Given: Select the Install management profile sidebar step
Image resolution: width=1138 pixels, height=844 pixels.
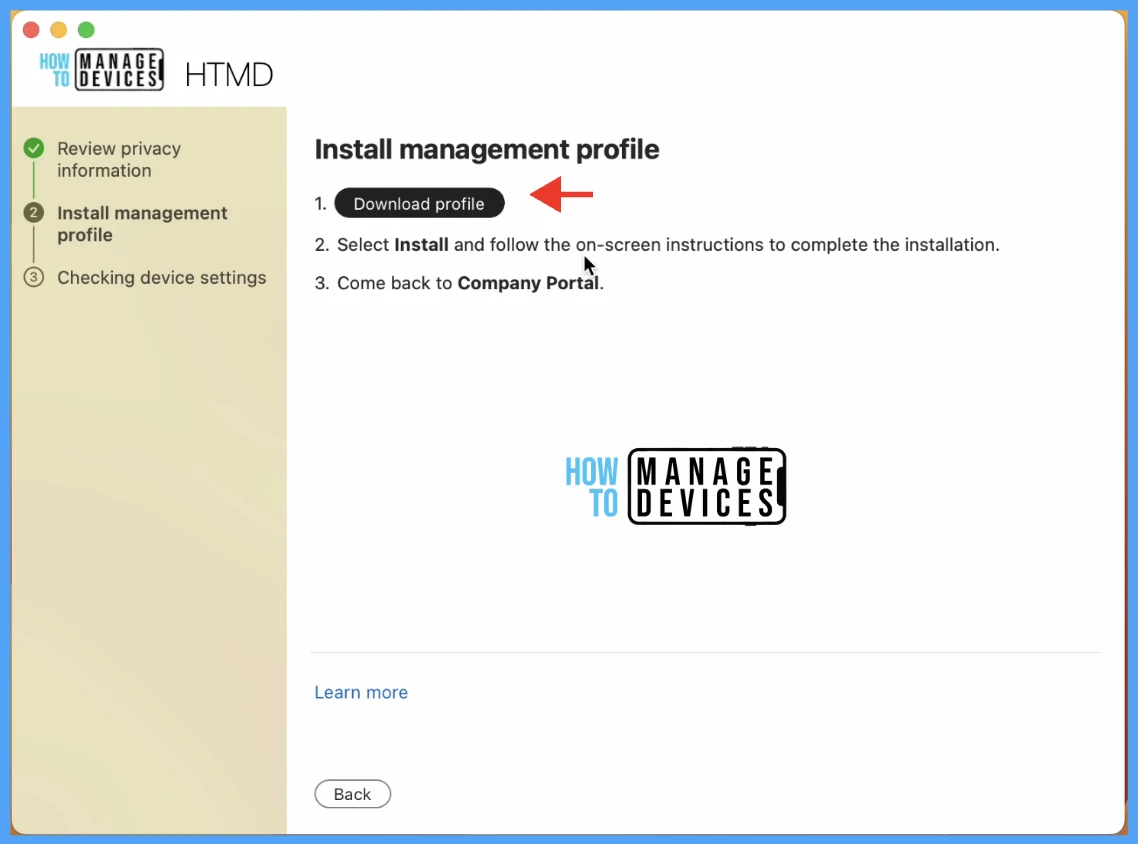Looking at the screenshot, I should pyautogui.click(x=142, y=224).
